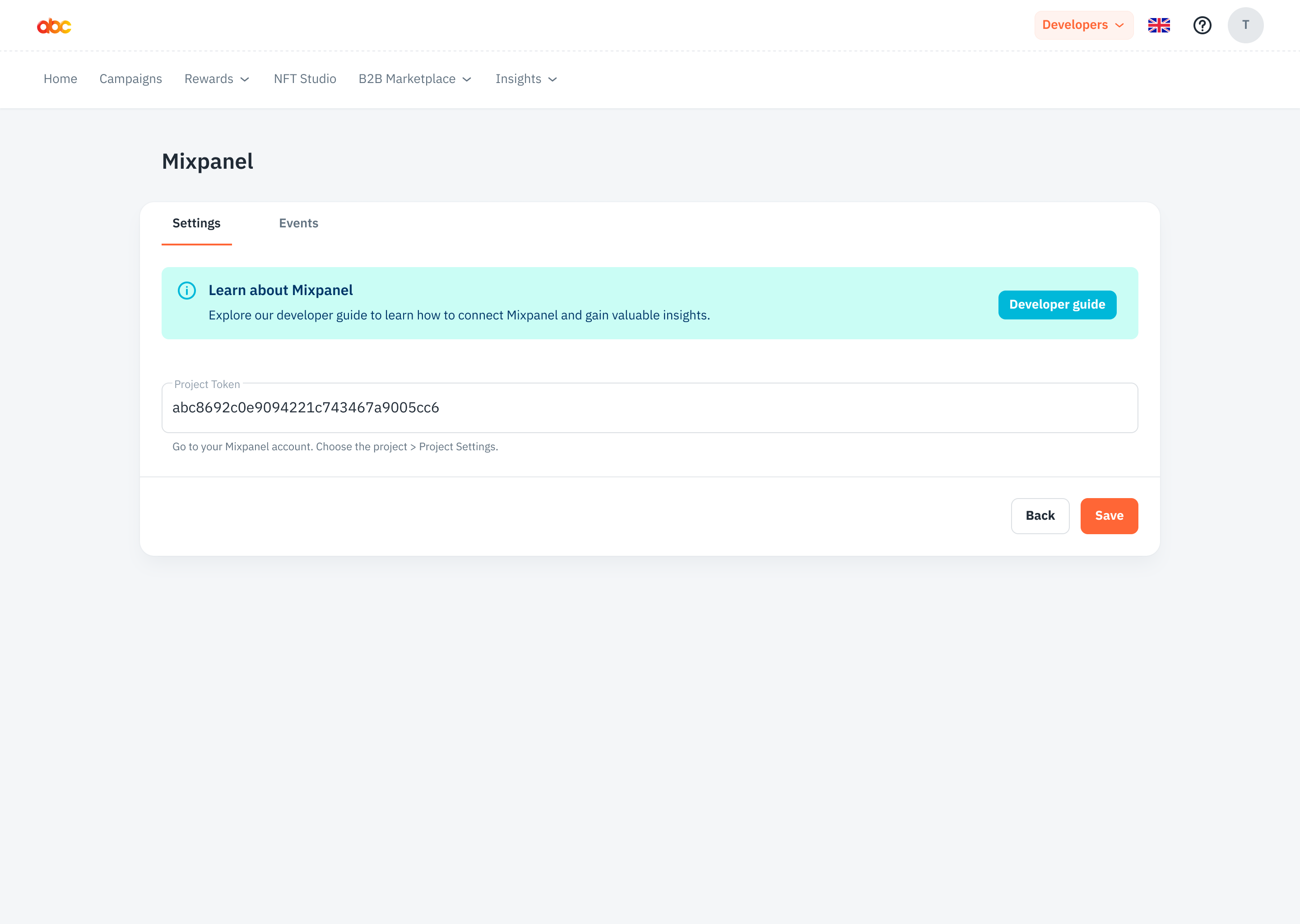Open the Rewards dropdown menu
The image size is (1300, 924).
(x=217, y=79)
